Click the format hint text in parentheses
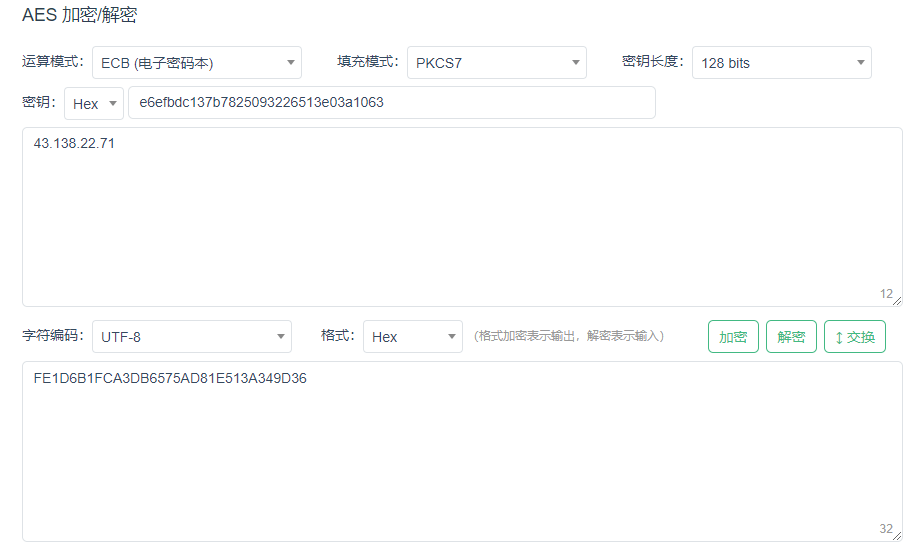 click(569, 336)
